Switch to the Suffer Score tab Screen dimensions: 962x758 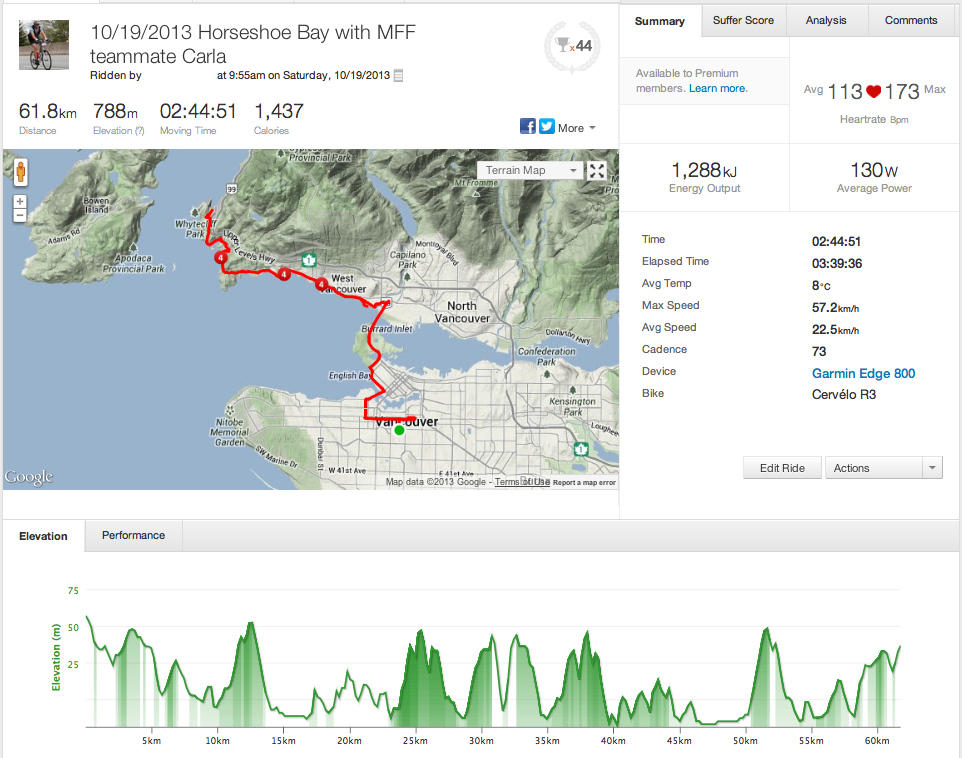tap(744, 20)
